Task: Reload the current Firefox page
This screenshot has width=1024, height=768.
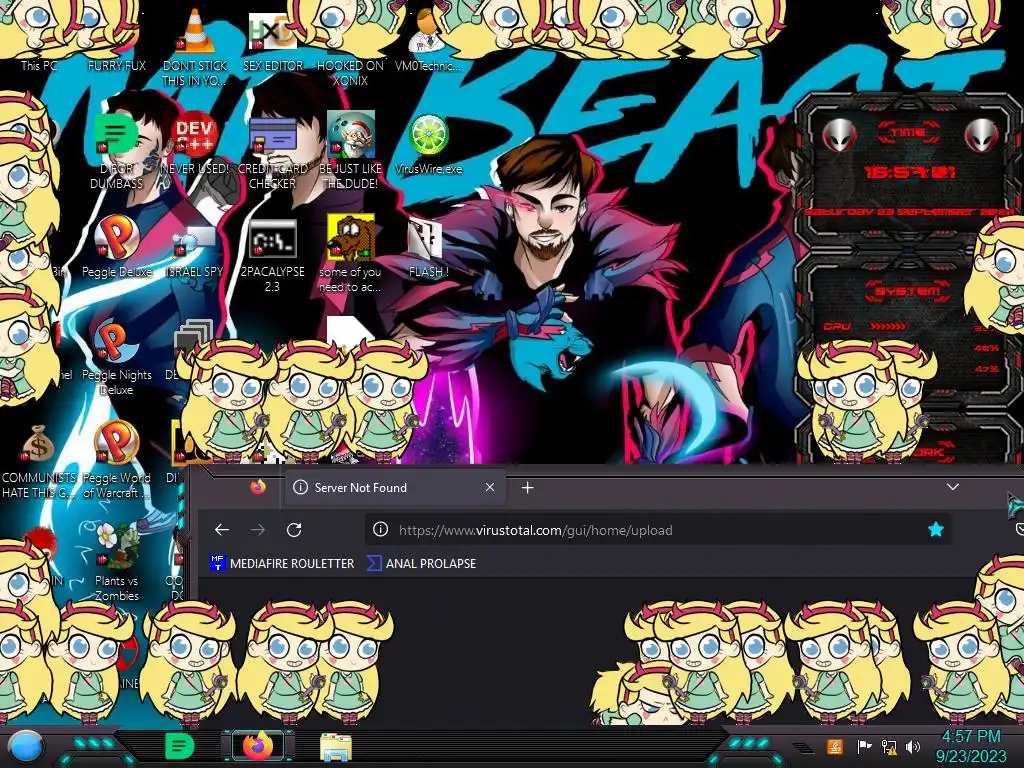Action: coord(294,530)
